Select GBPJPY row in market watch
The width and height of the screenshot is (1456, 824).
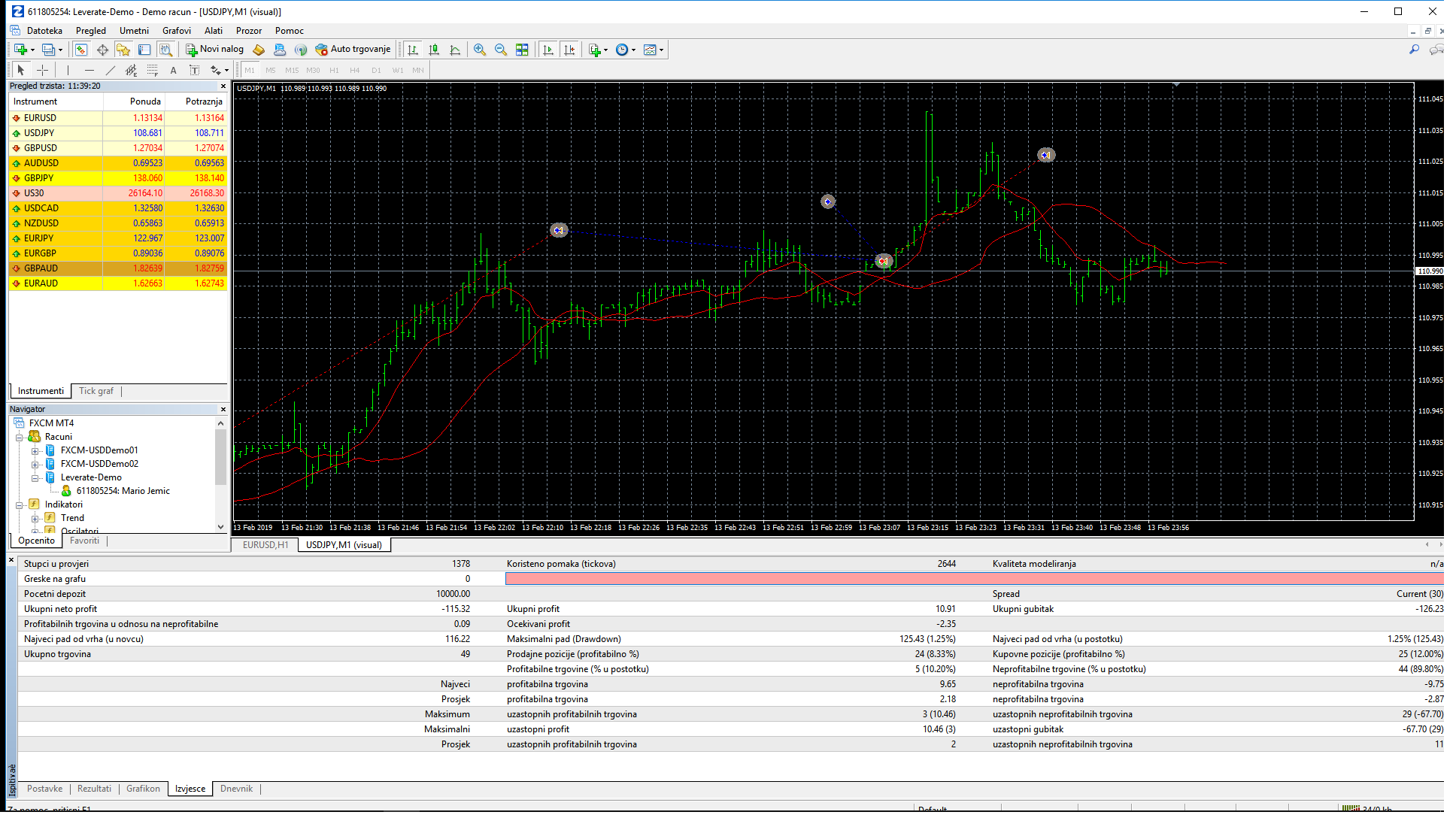pyautogui.click(x=117, y=178)
